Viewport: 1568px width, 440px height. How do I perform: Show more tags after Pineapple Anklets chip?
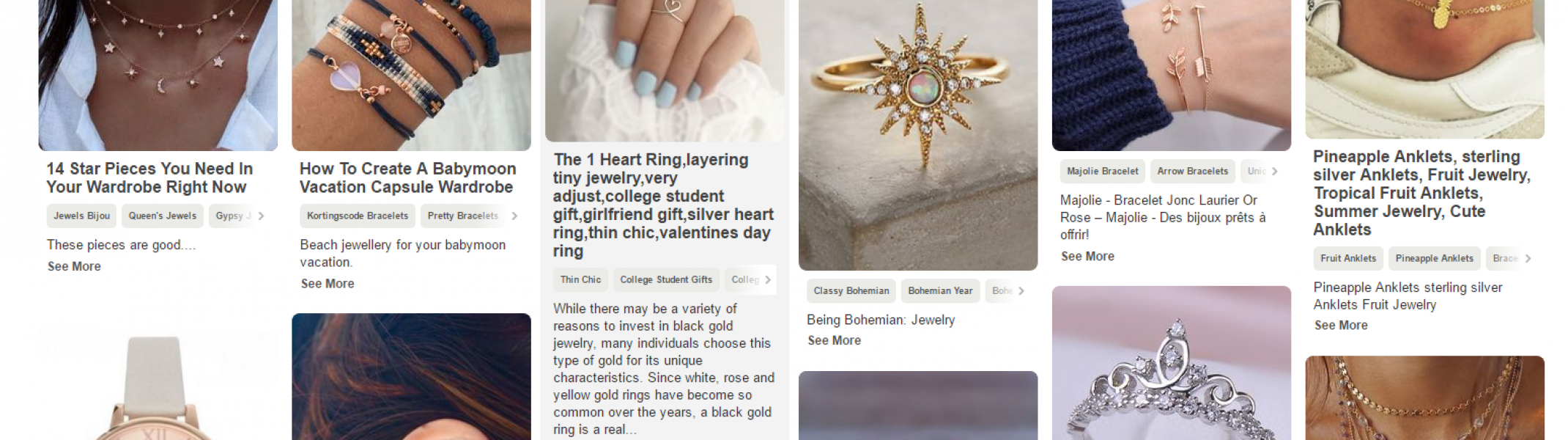point(1528,258)
